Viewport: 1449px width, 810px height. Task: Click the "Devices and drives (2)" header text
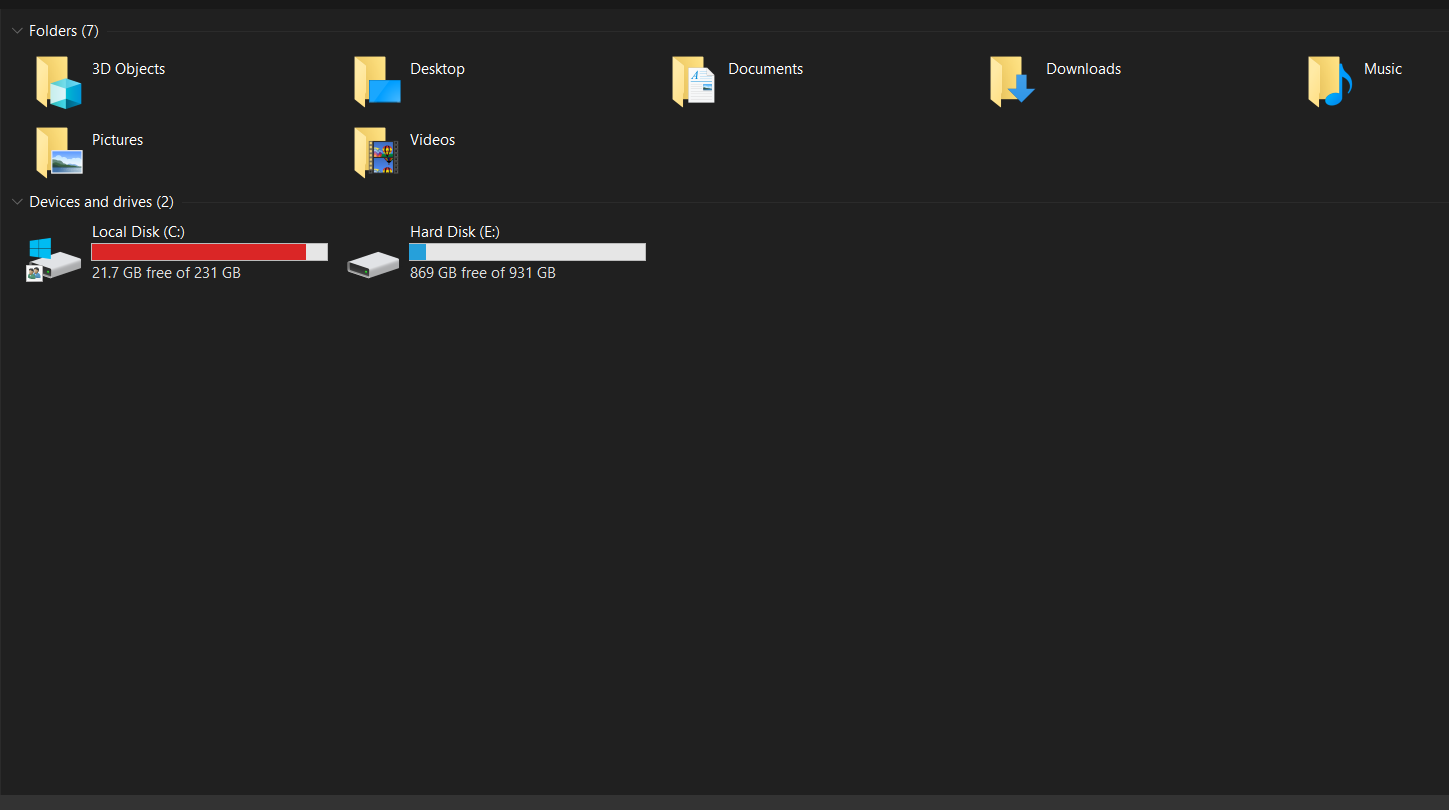coord(101,202)
